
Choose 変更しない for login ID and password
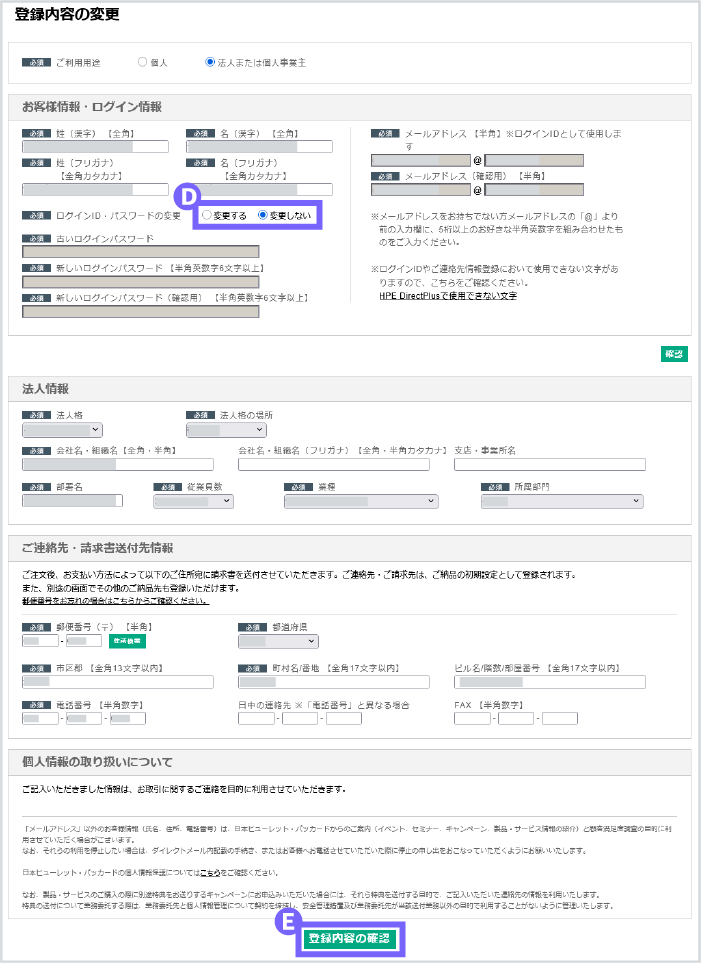point(263,215)
